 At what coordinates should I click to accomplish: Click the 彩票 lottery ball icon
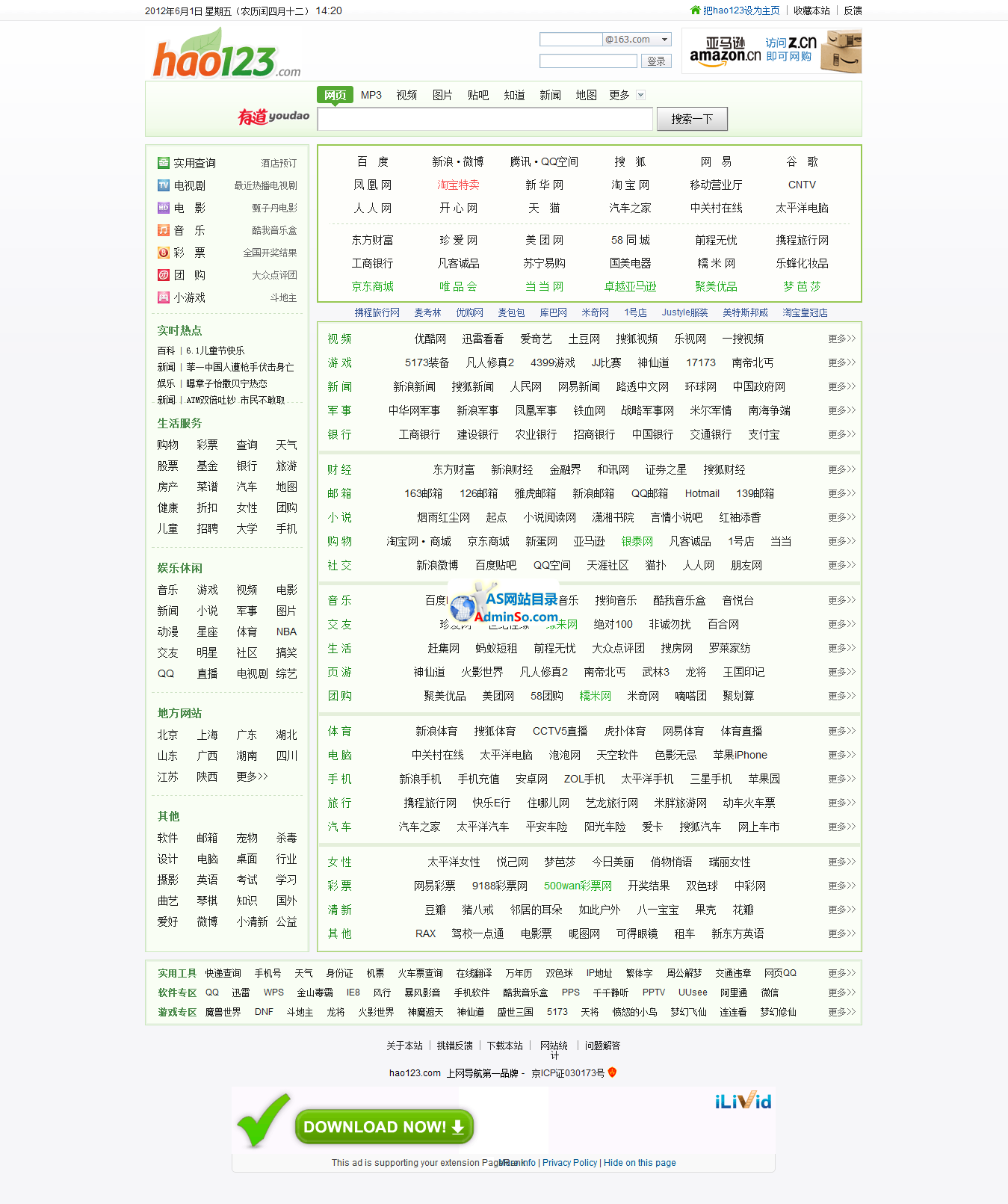[164, 253]
